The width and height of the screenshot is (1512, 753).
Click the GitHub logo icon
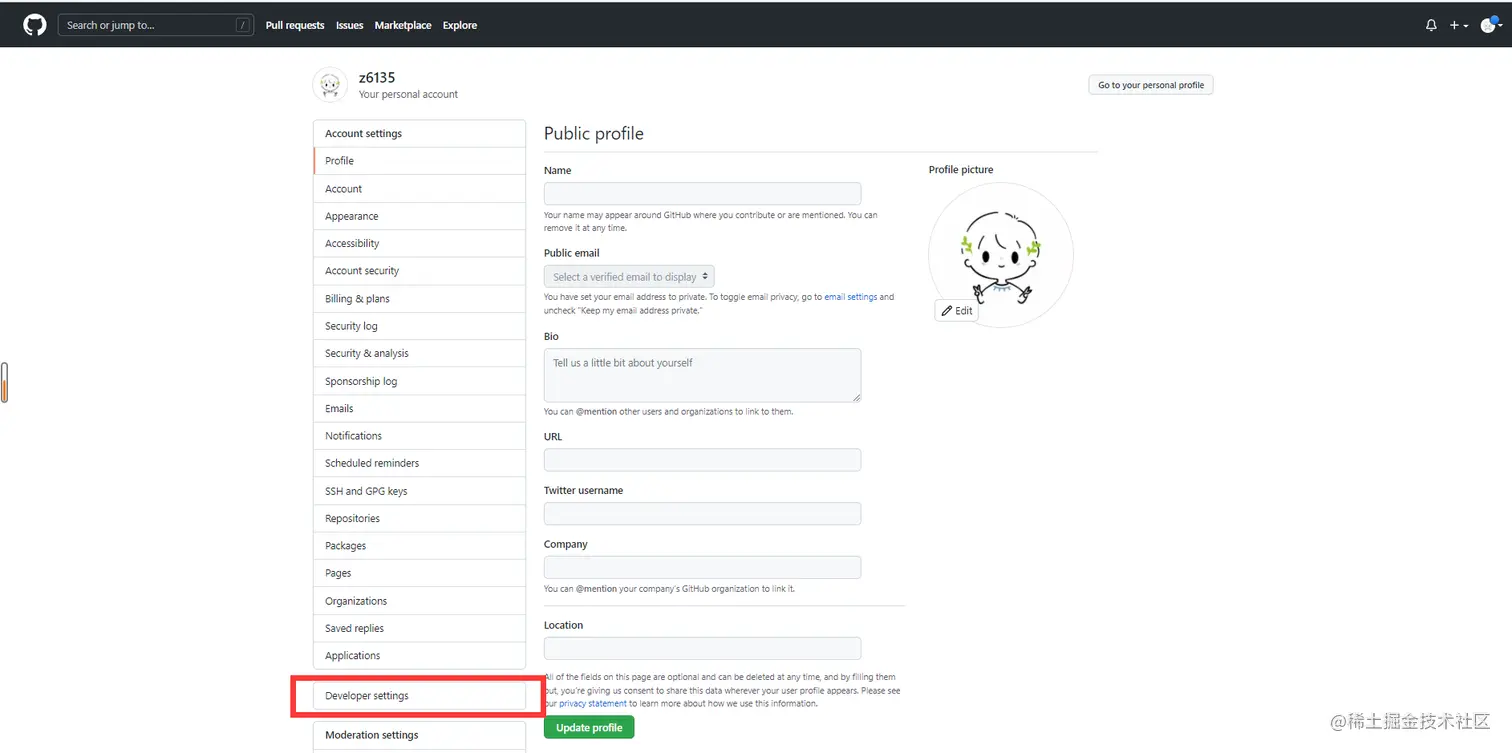pyautogui.click(x=35, y=25)
